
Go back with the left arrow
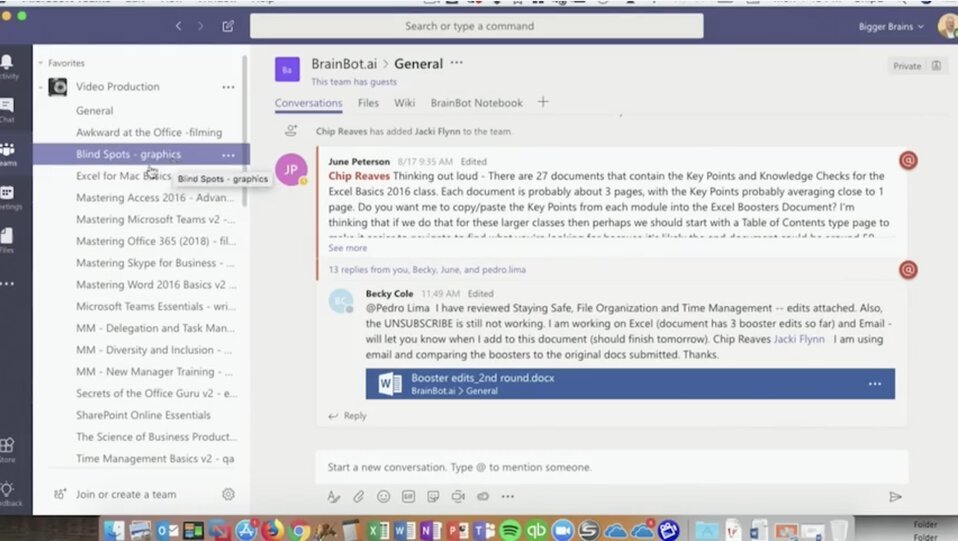point(178,26)
